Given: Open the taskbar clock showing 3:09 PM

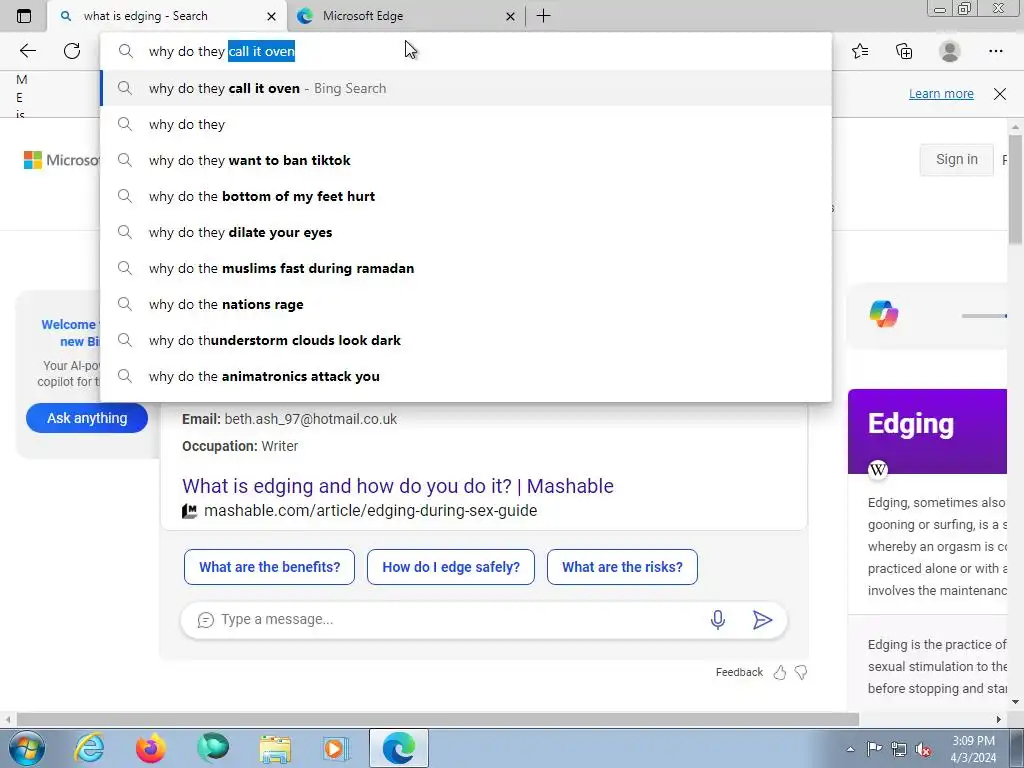Looking at the screenshot, I should pyautogui.click(x=973, y=749).
